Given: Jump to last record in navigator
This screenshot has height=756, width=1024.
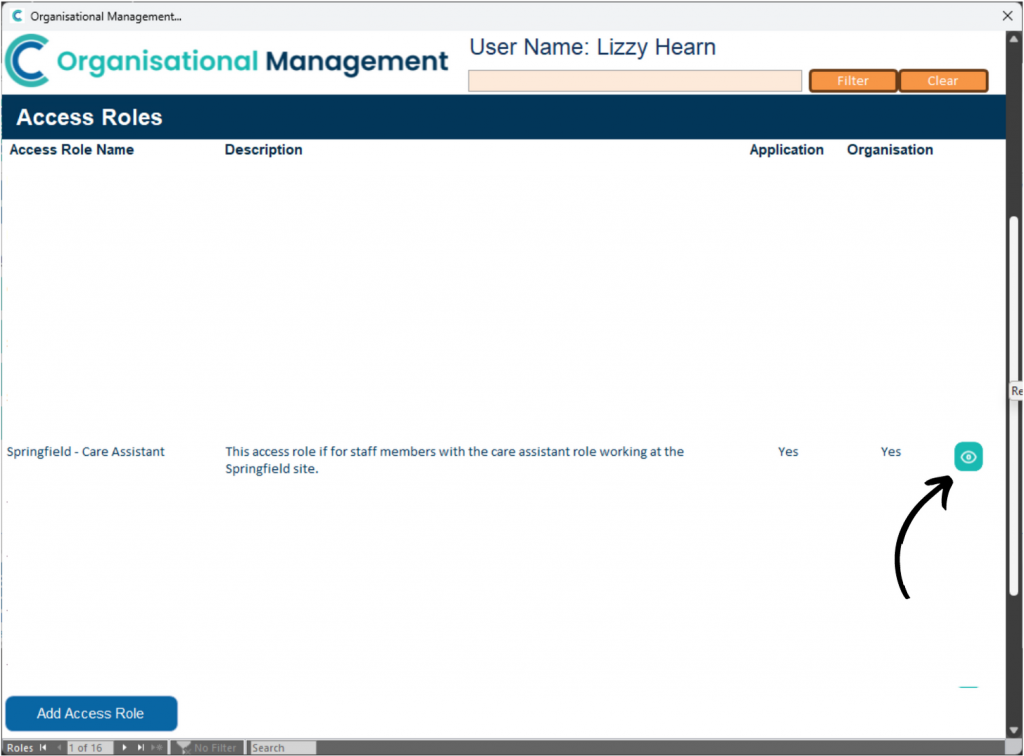Looking at the screenshot, I should (140, 748).
